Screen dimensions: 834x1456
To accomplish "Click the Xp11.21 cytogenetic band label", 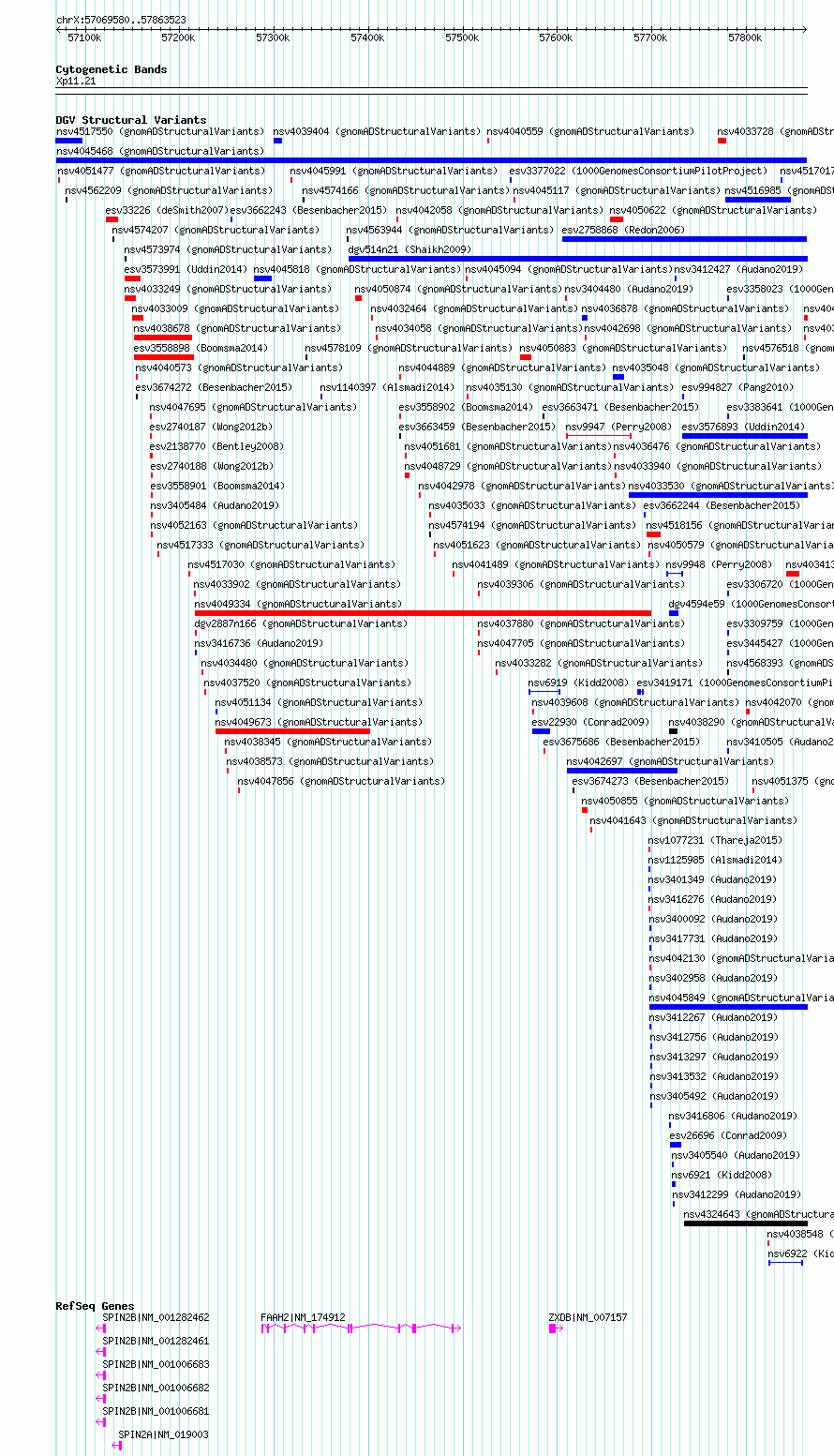I will coord(76,82).
